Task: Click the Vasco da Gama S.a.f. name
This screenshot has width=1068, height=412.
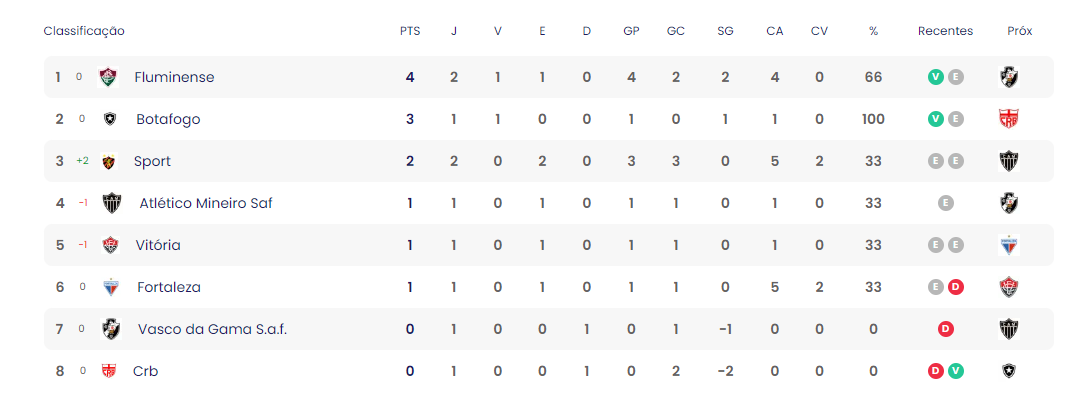Action: (x=213, y=330)
